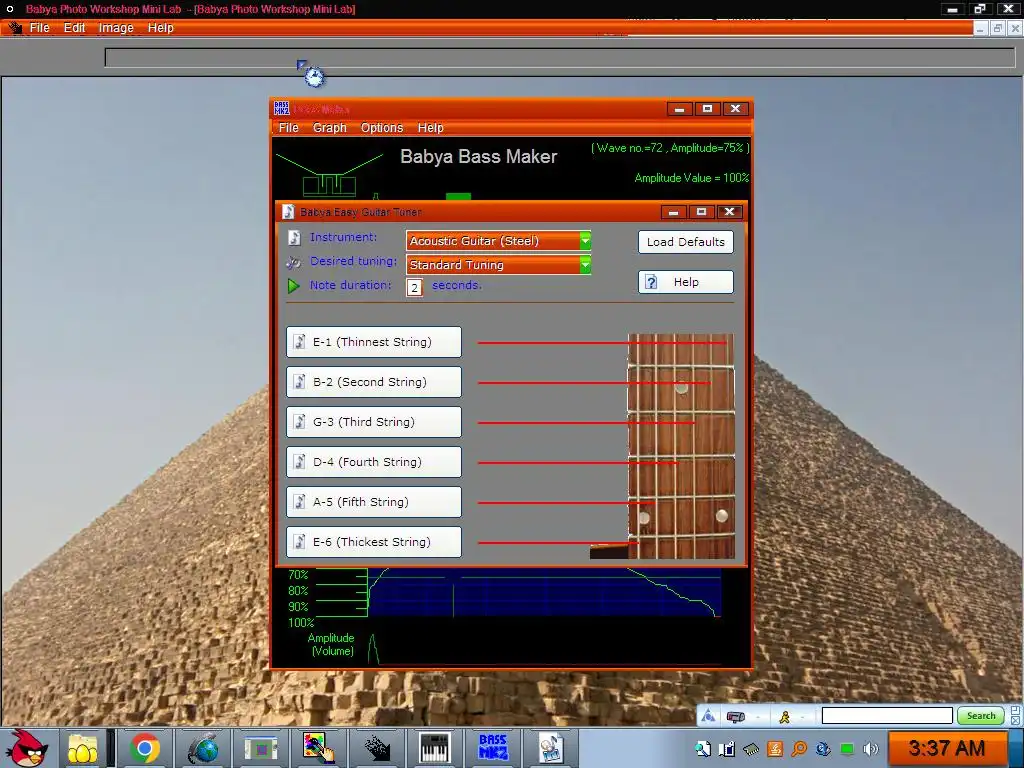Click the Guitar Tuner title bar icon
The image size is (1024, 768).
tap(288, 212)
